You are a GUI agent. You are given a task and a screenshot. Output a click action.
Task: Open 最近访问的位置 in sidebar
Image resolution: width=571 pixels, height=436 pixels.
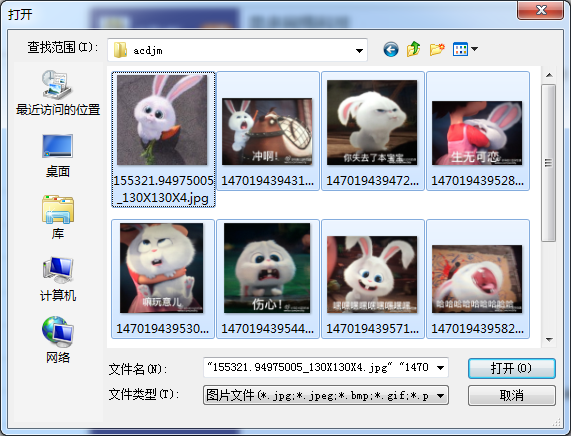tap(58, 93)
